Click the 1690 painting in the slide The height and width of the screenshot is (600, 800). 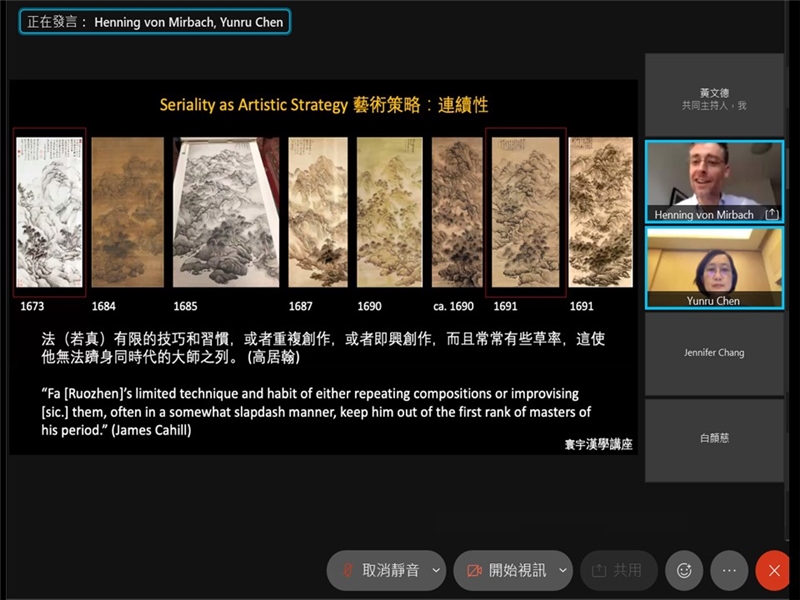pos(390,212)
